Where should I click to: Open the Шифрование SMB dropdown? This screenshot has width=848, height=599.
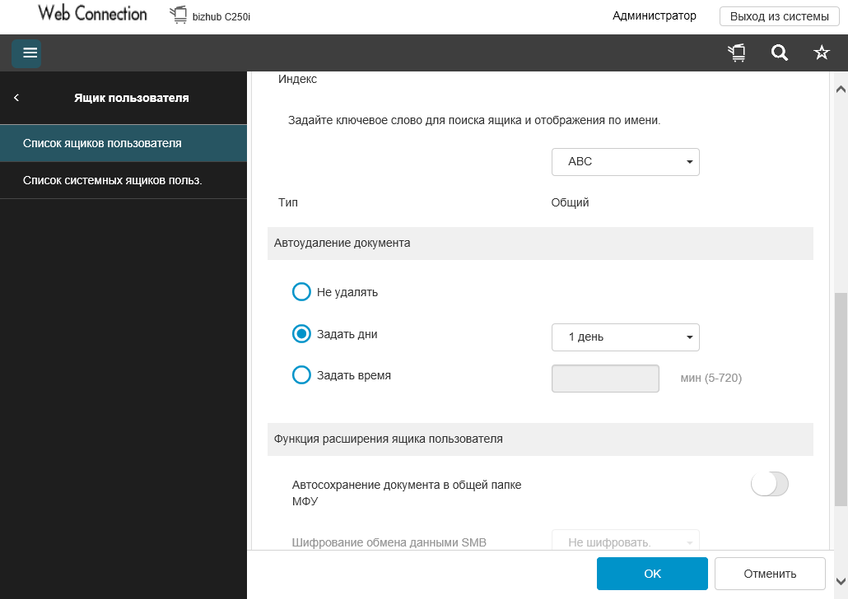coord(625,542)
